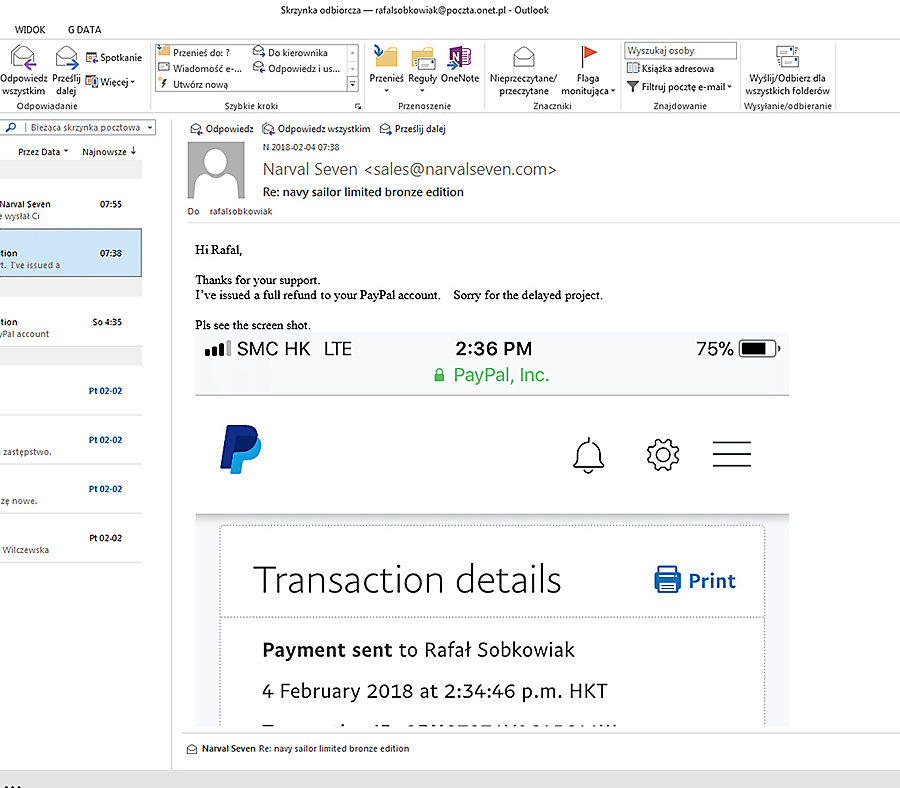Viewport: 900px width, 788px height.
Task: Expand the Szybkie kroki gallery list
Action: (352, 84)
